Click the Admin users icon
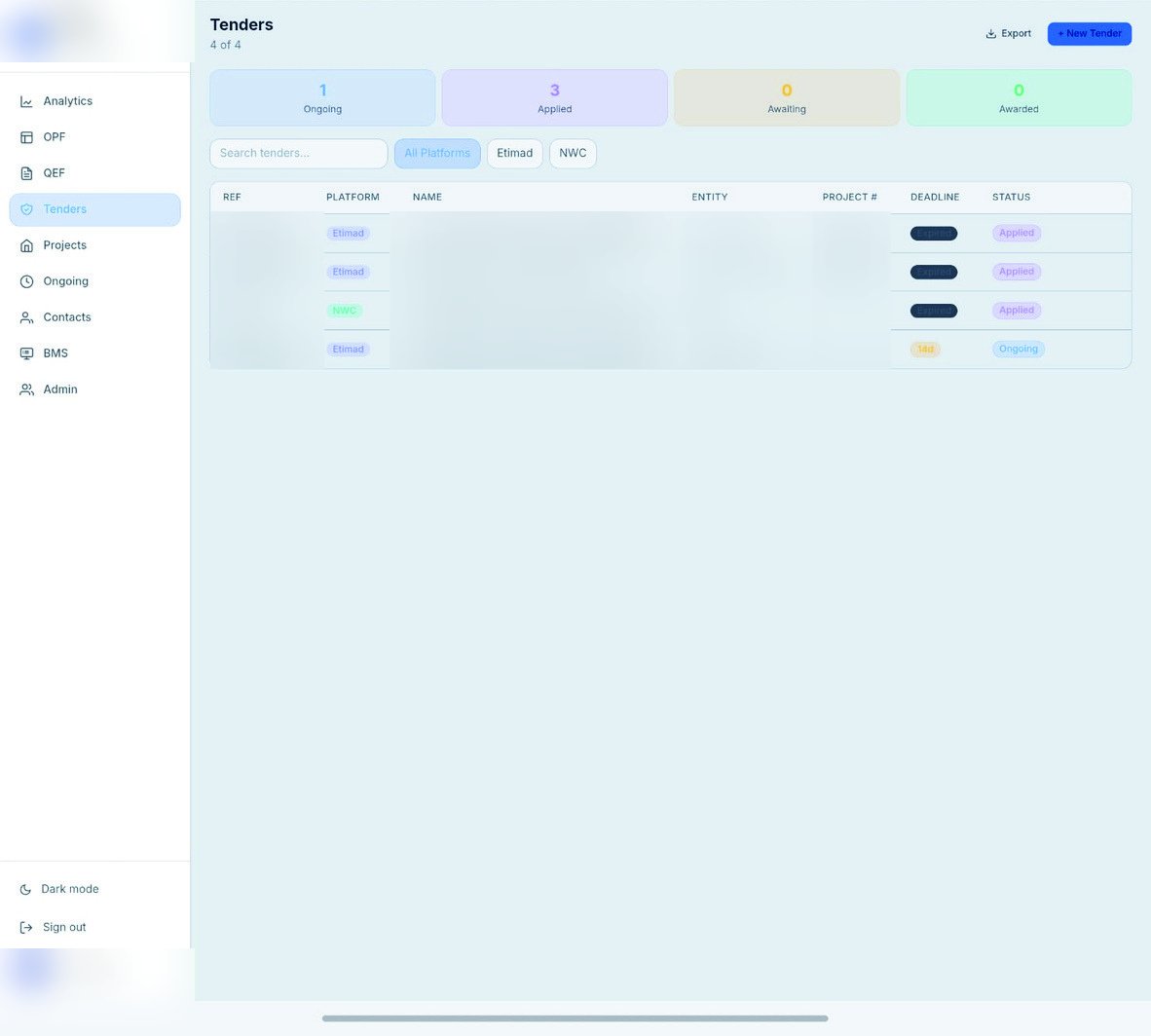The width and height of the screenshot is (1151, 1036). pos(26,389)
